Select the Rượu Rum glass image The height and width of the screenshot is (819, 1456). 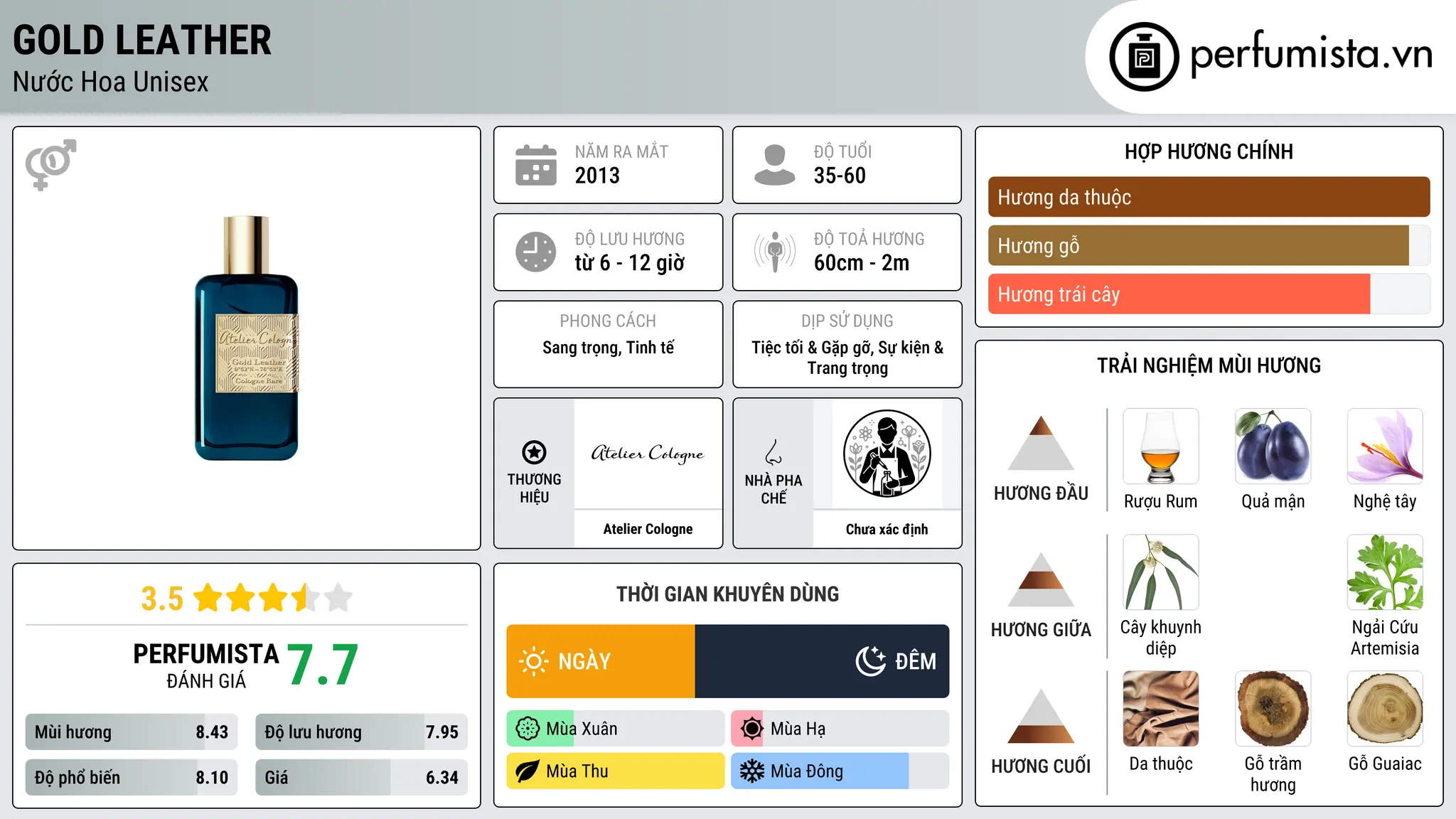pos(1161,446)
